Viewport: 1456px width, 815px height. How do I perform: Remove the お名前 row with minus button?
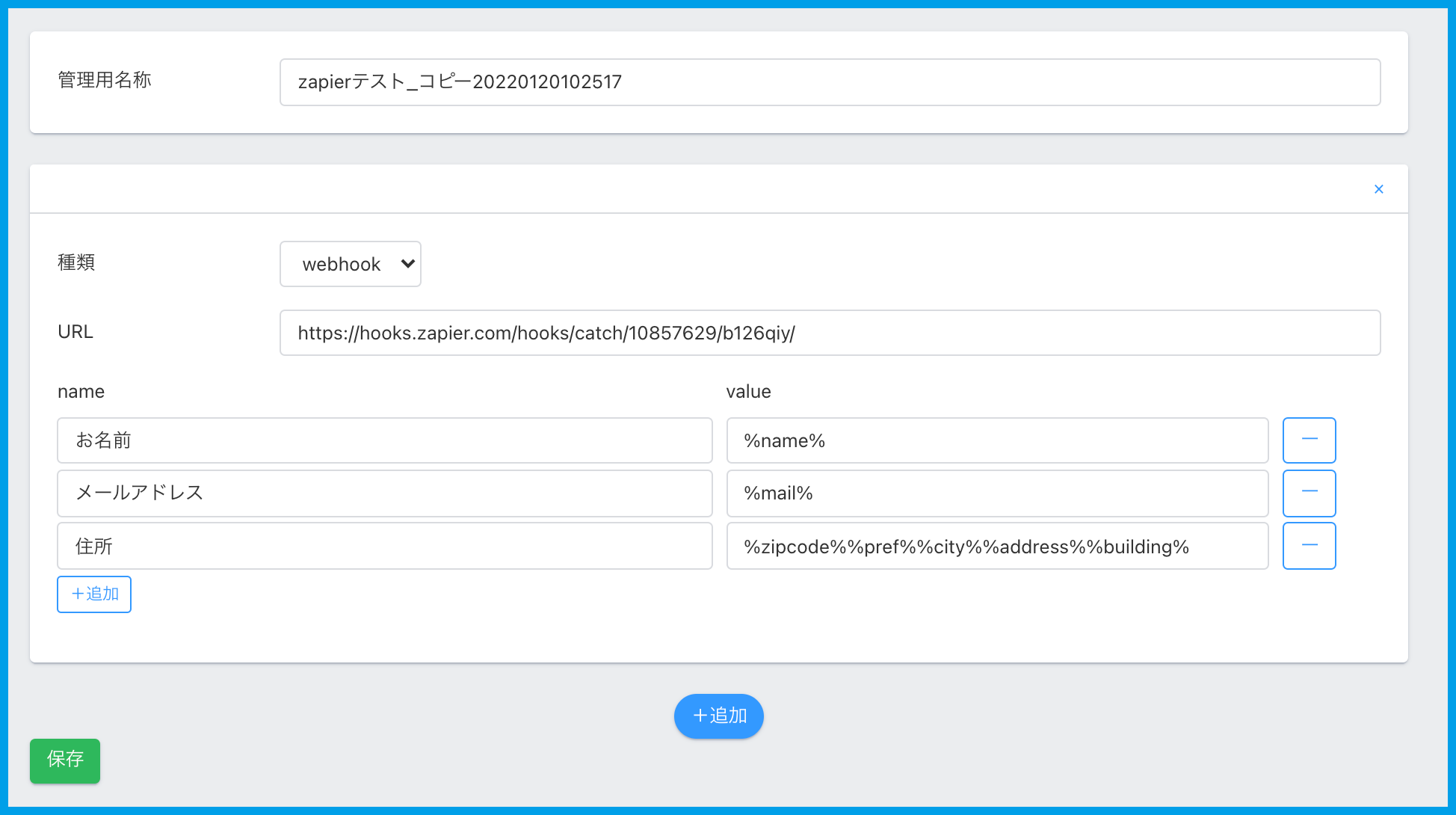1309,440
